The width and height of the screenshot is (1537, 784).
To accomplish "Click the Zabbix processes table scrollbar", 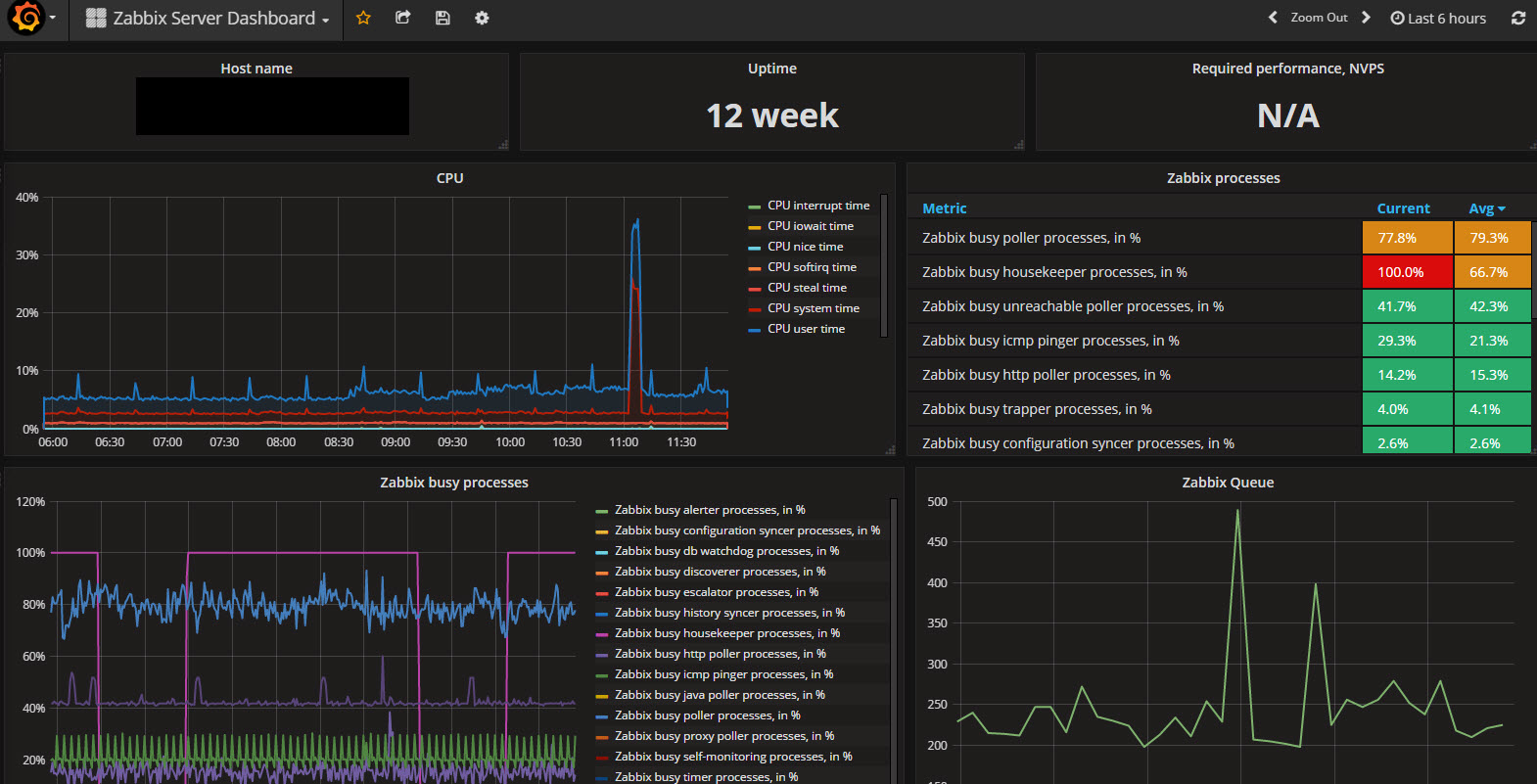I will pyautogui.click(x=1533, y=269).
